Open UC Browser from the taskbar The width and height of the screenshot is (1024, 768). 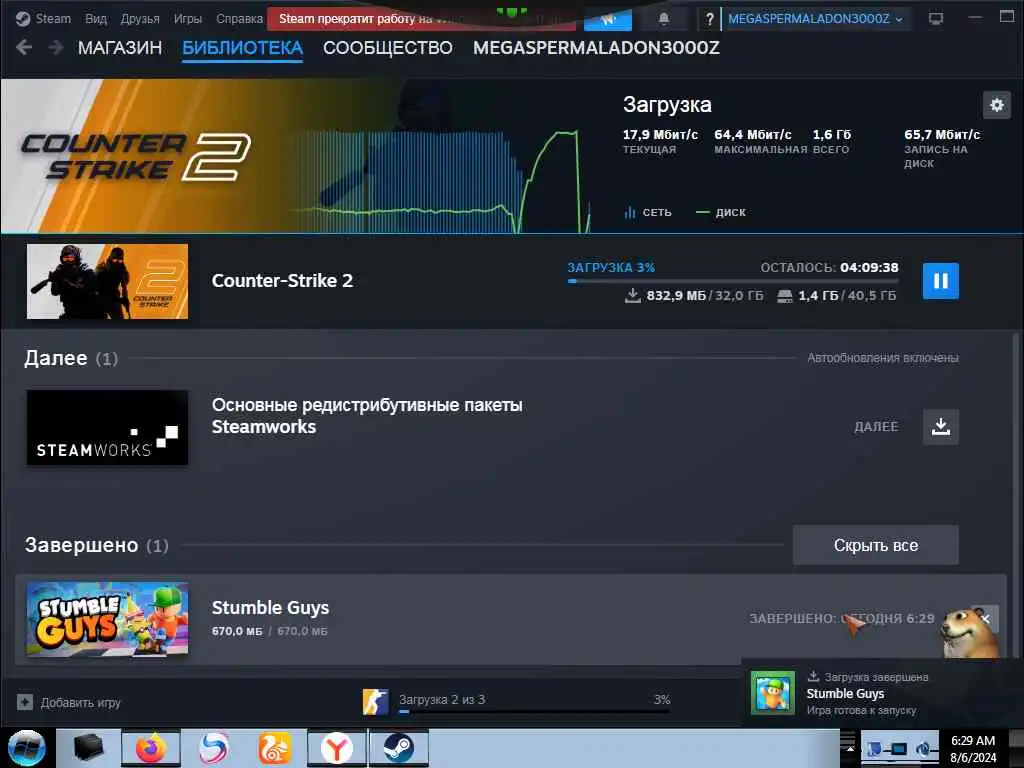point(274,748)
